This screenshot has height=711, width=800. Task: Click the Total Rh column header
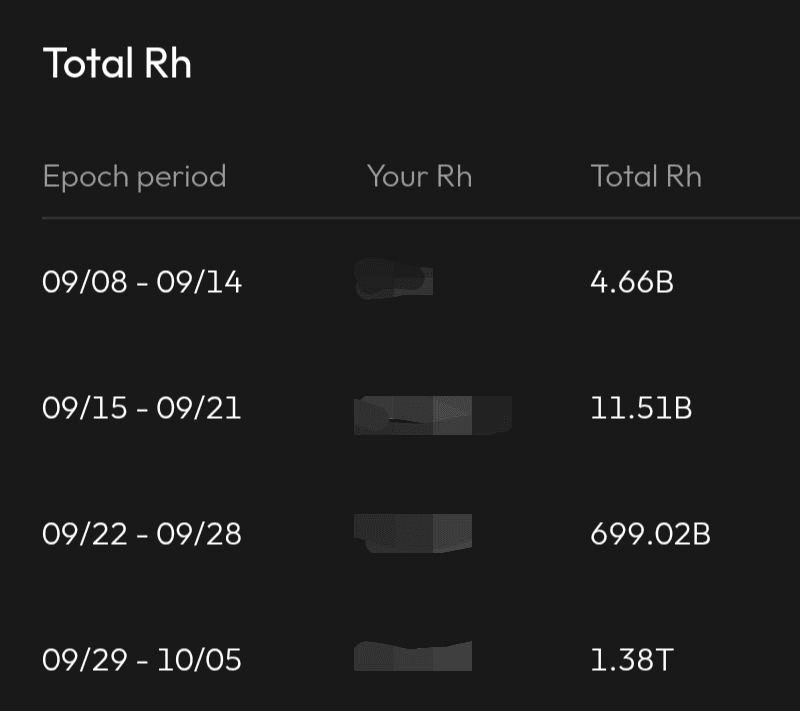[646, 177]
